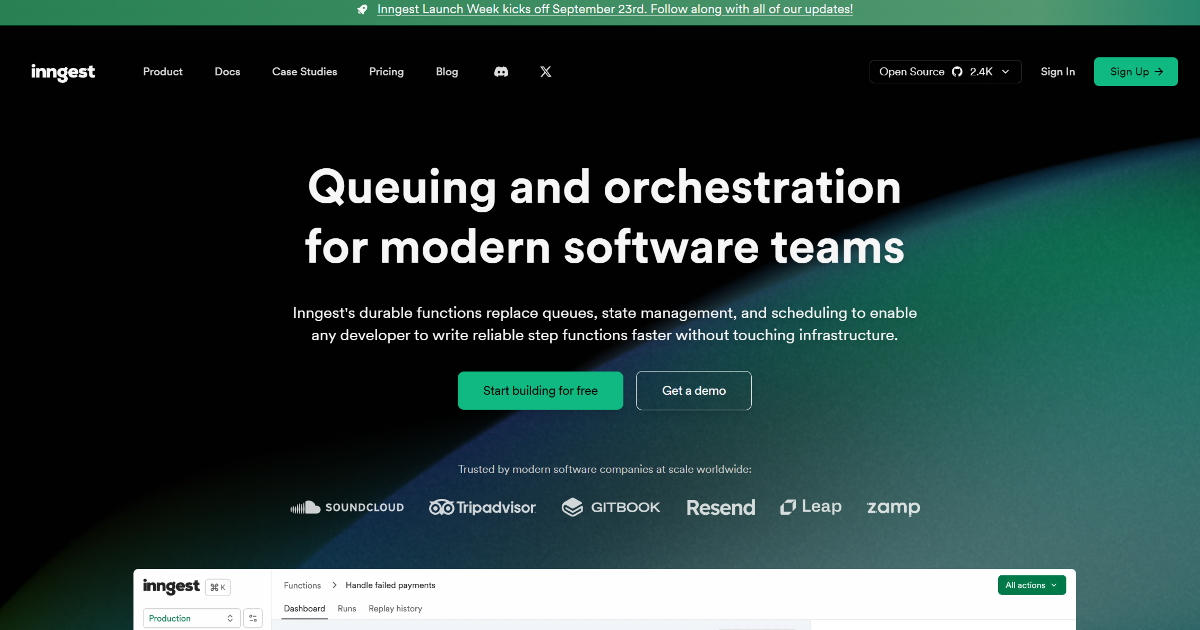Select the SoundCloud company logo

coord(347,507)
